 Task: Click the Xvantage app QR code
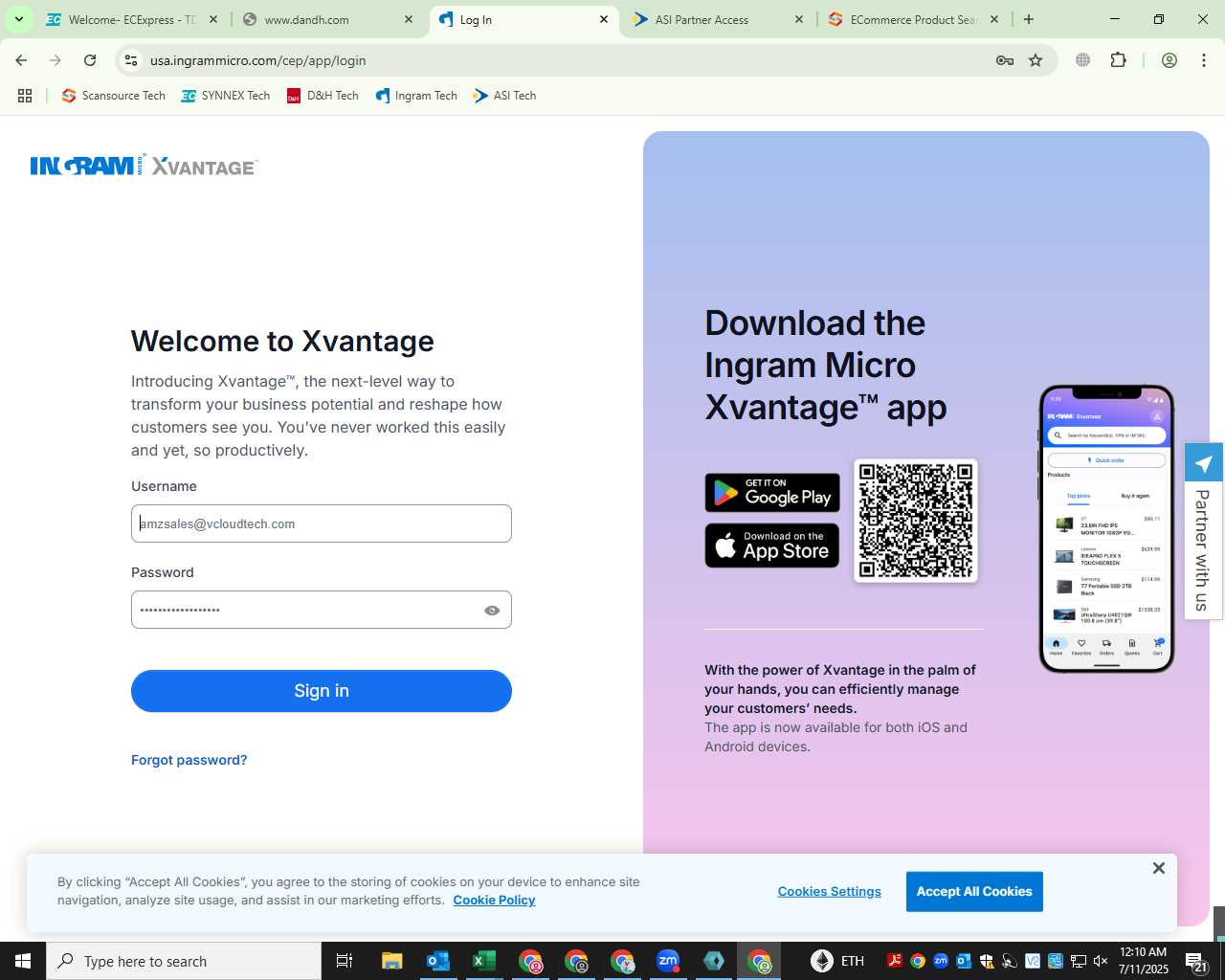click(916, 521)
